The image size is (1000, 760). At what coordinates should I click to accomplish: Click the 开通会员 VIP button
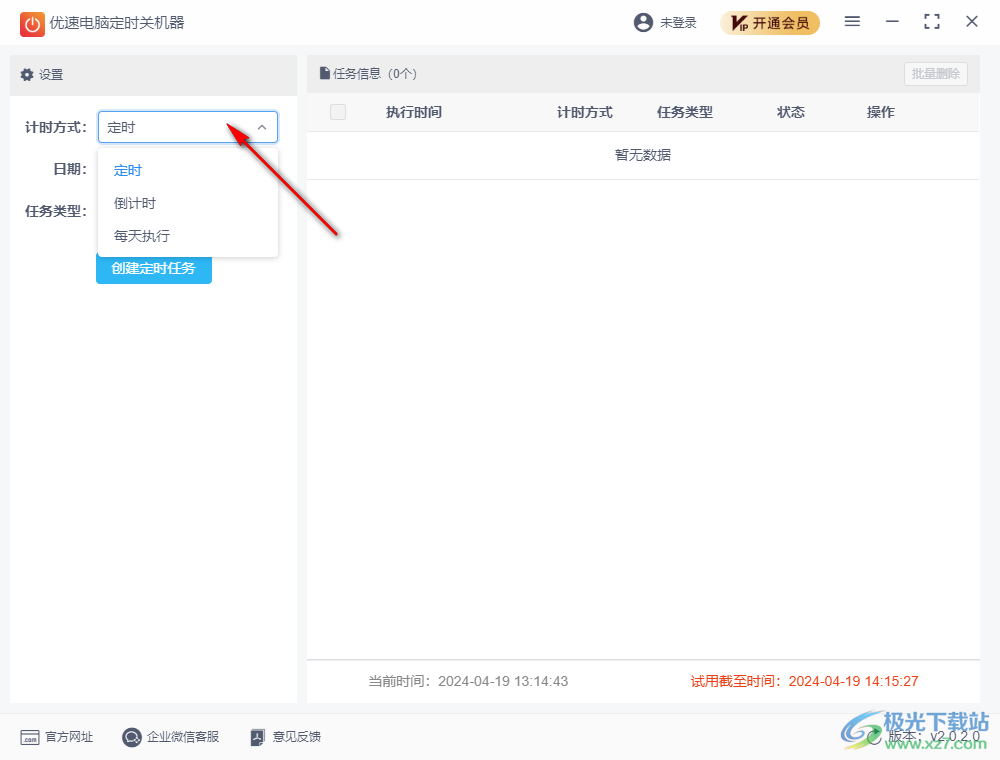tap(770, 22)
